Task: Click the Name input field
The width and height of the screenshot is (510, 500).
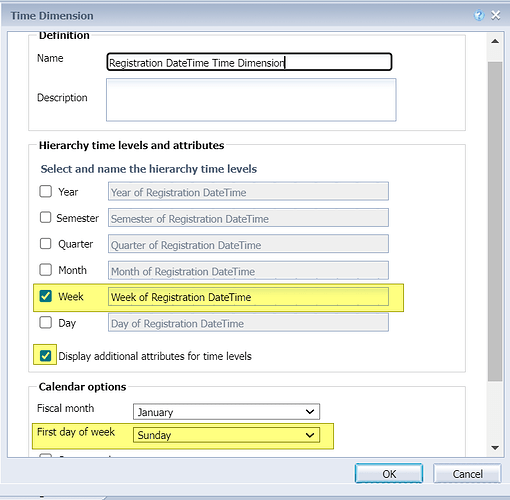Action: 249,62
